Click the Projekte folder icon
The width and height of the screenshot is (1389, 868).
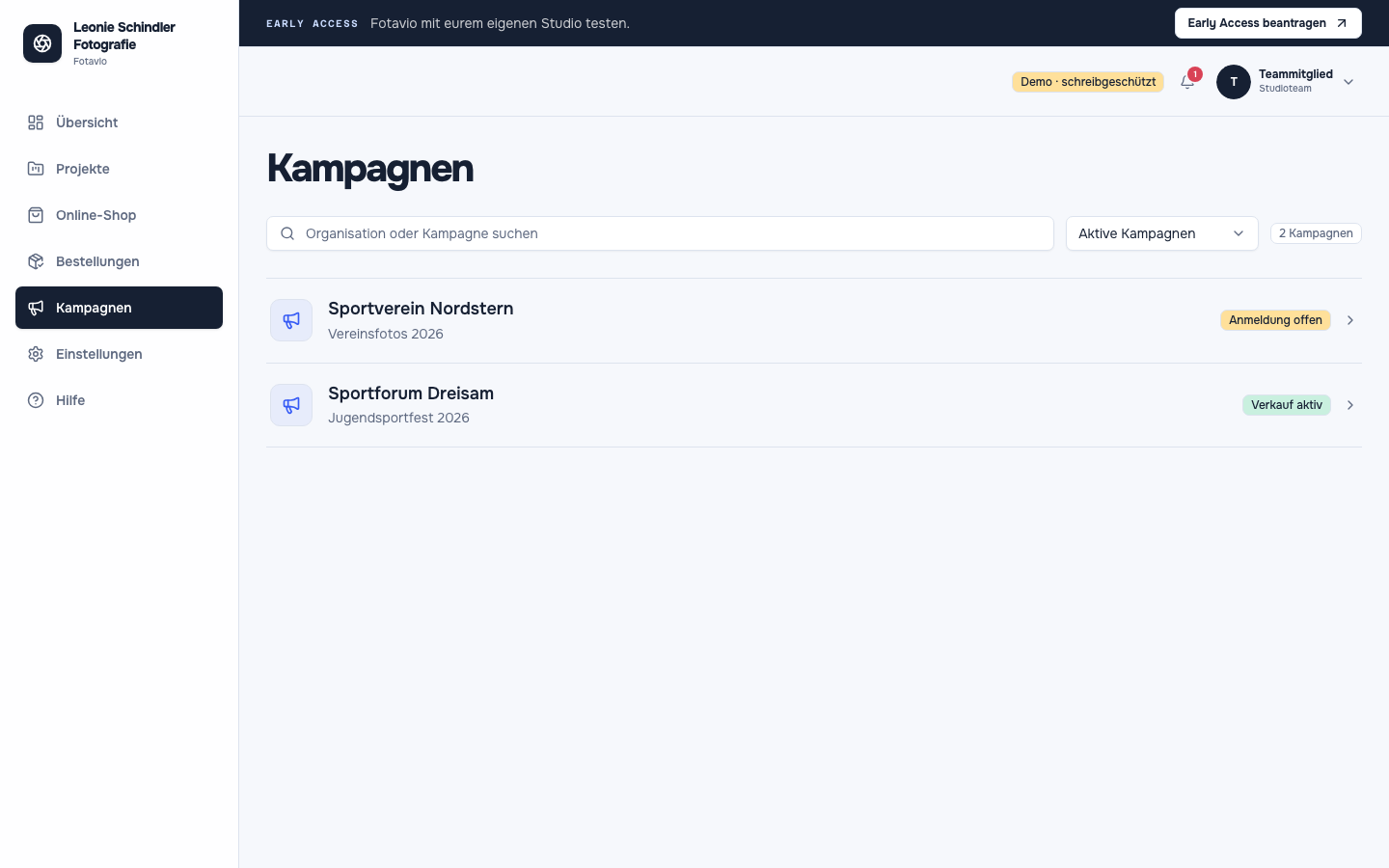click(36, 169)
